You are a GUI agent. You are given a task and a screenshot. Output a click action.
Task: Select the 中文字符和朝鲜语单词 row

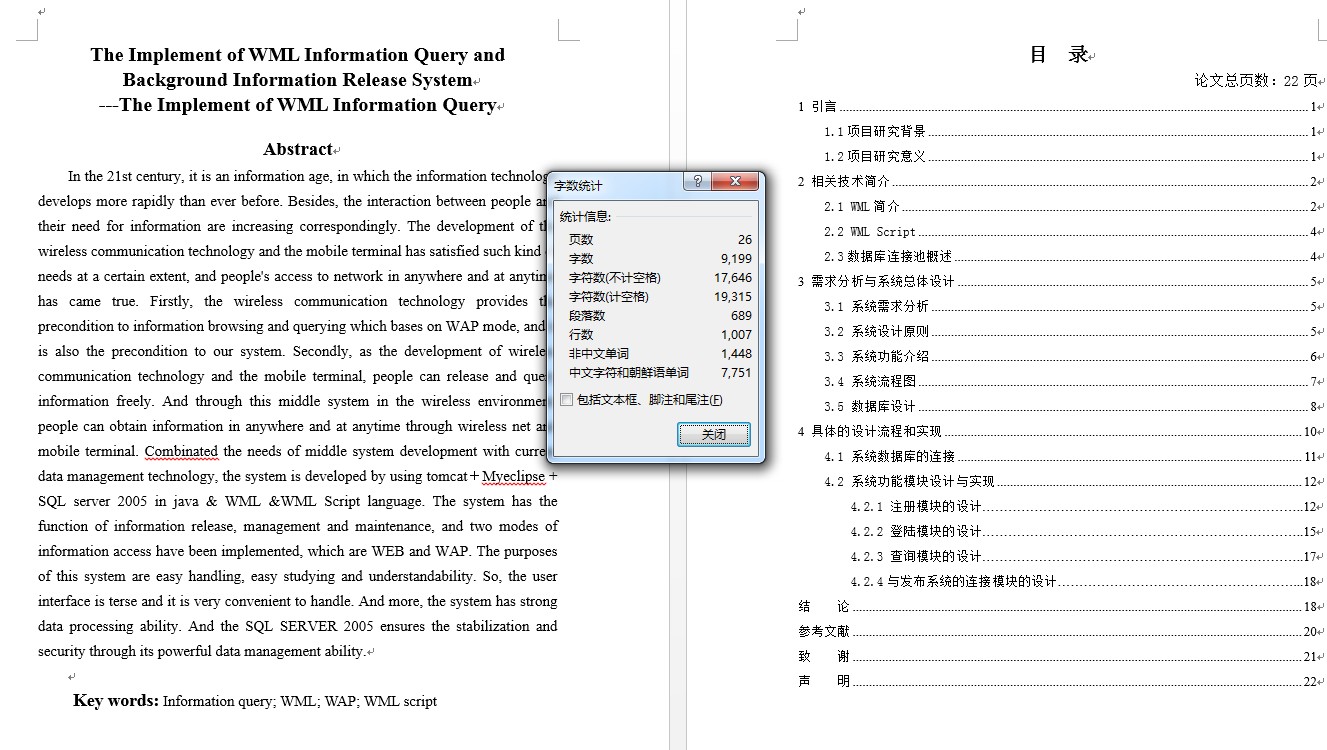click(x=660, y=373)
